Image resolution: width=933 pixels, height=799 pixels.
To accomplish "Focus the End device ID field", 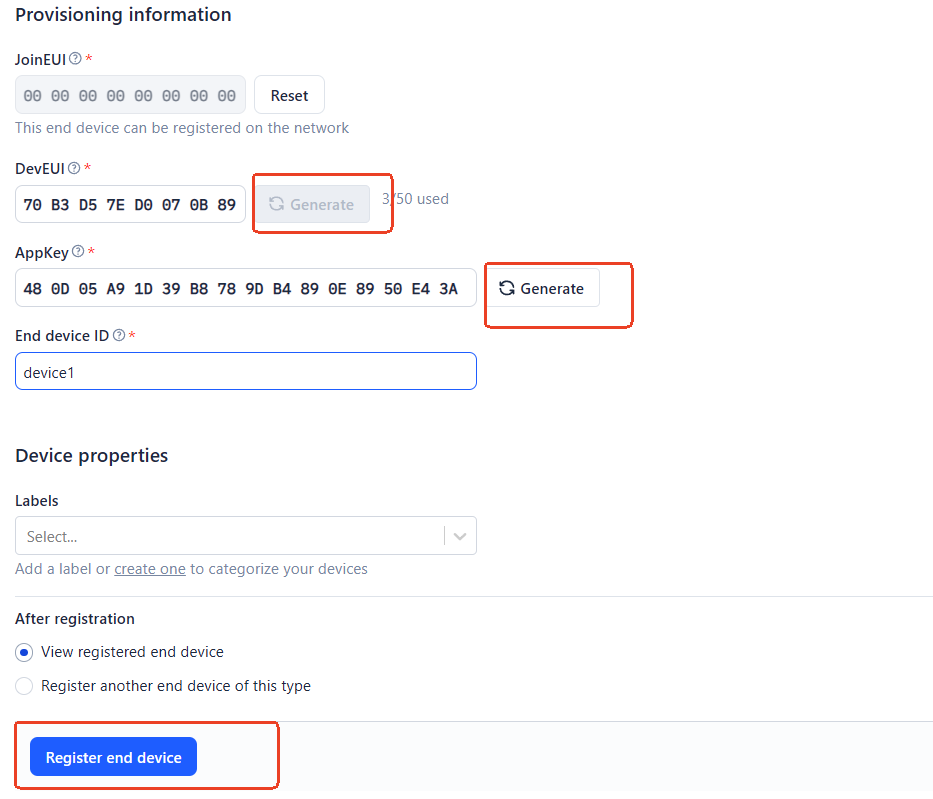I will pos(246,371).
